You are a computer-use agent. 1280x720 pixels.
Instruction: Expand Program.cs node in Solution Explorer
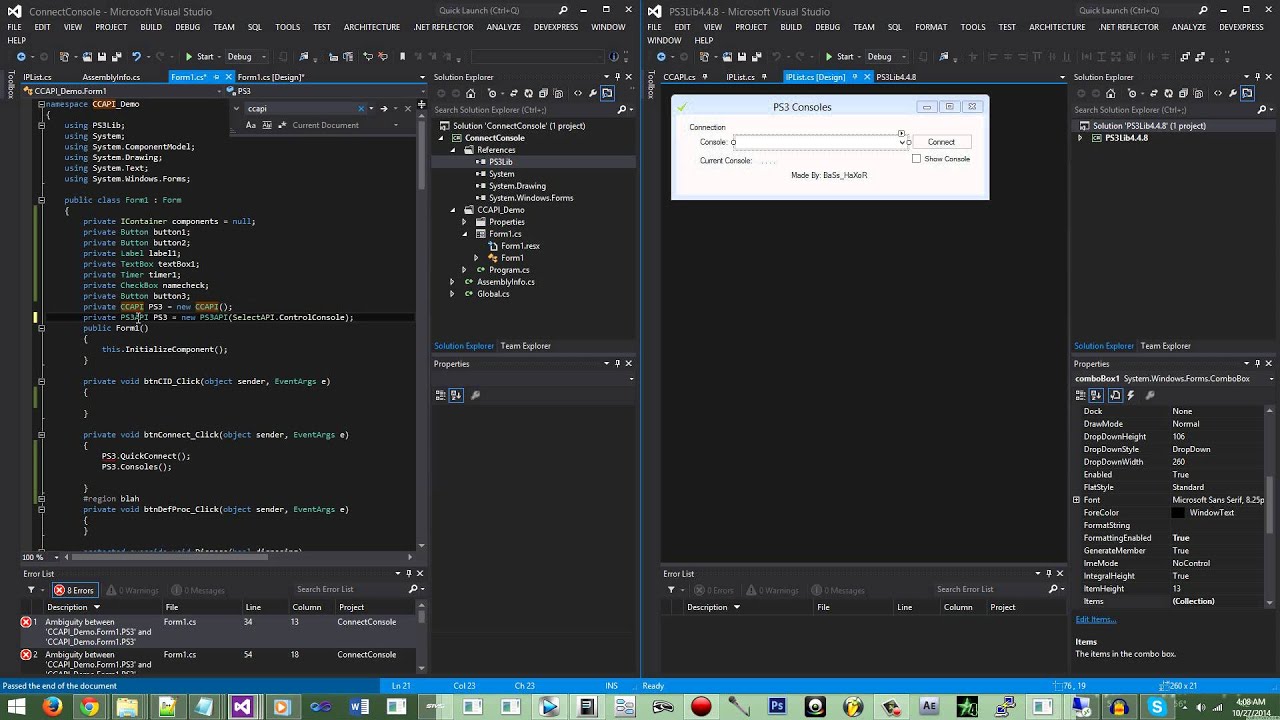pos(464,270)
